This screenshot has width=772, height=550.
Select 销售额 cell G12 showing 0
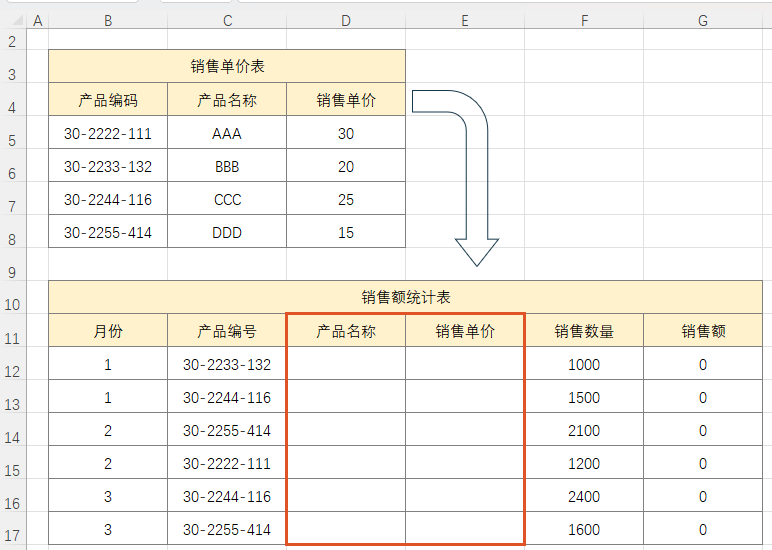pyautogui.click(x=703, y=364)
